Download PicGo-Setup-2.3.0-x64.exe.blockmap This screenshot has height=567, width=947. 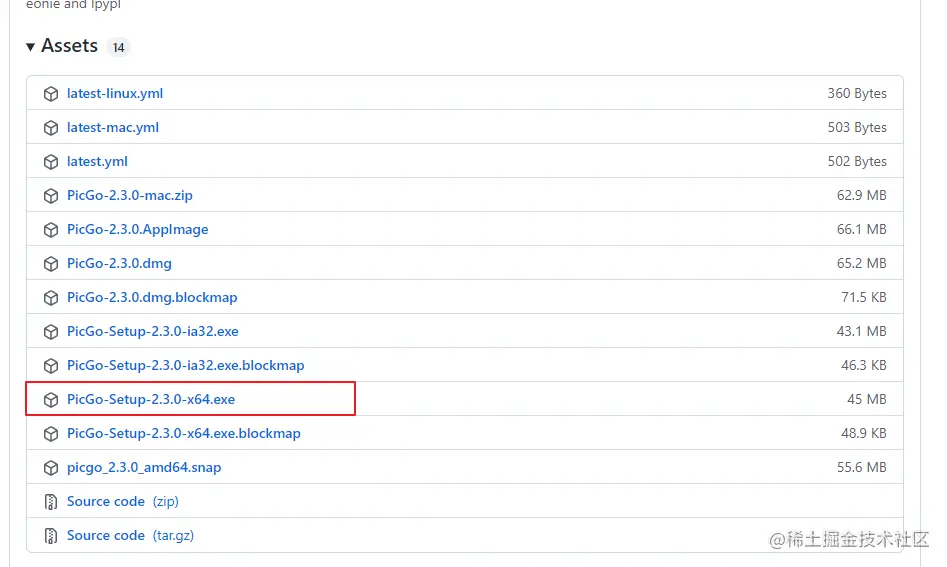184,433
